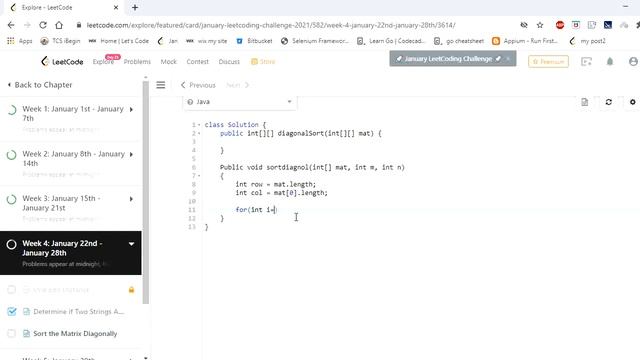Click the Week 1 progress circle
This screenshot has height=360, width=640.
coord(12,110)
